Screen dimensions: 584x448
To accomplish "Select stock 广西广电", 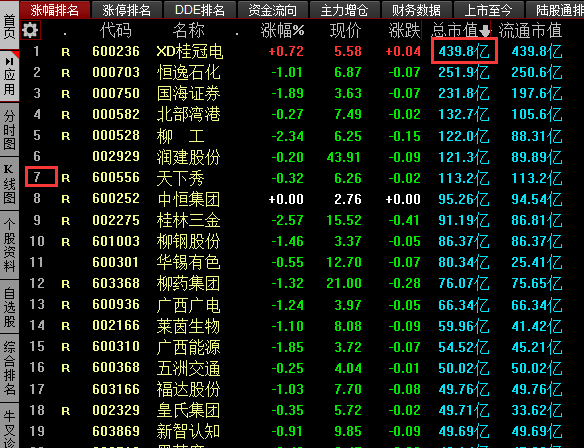I will (x=188, y=305).
